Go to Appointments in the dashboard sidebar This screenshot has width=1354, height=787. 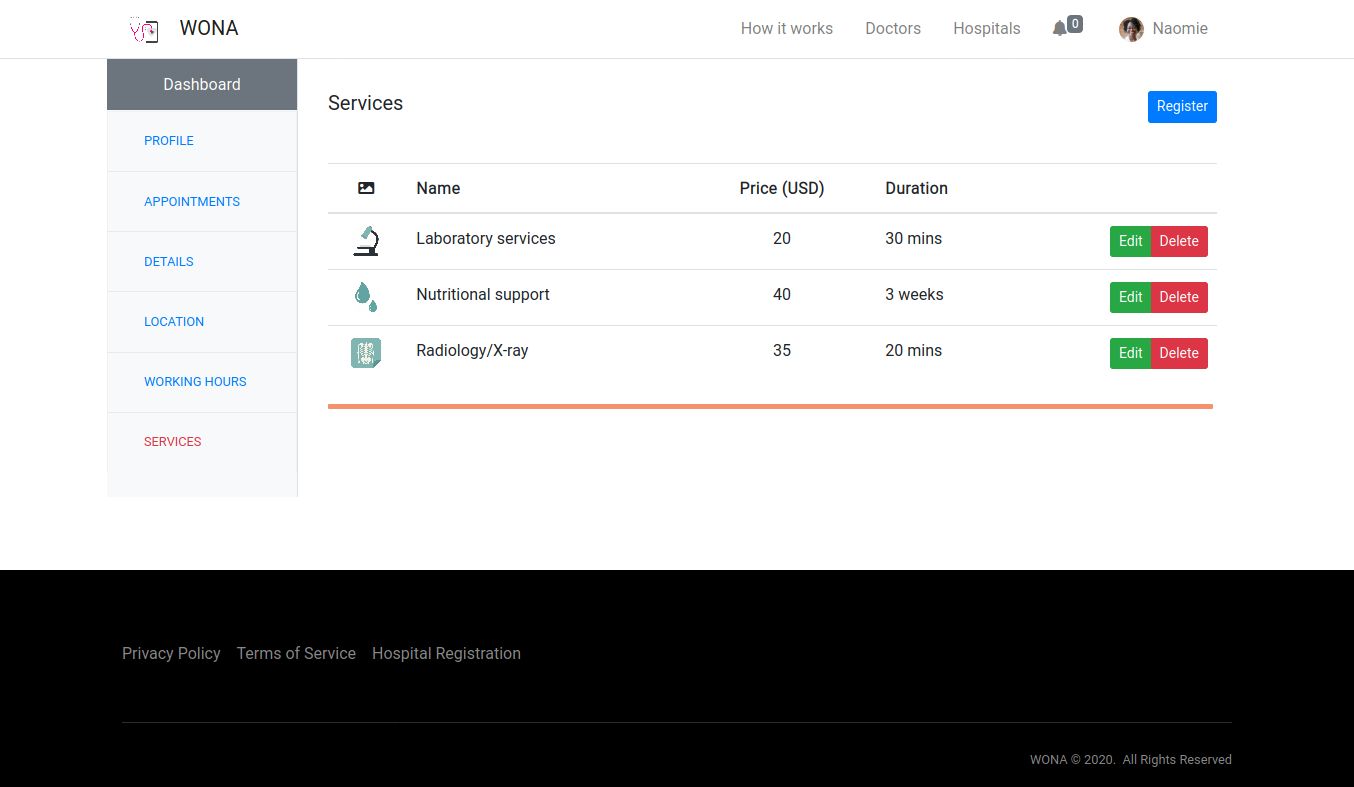click(192, 201)
